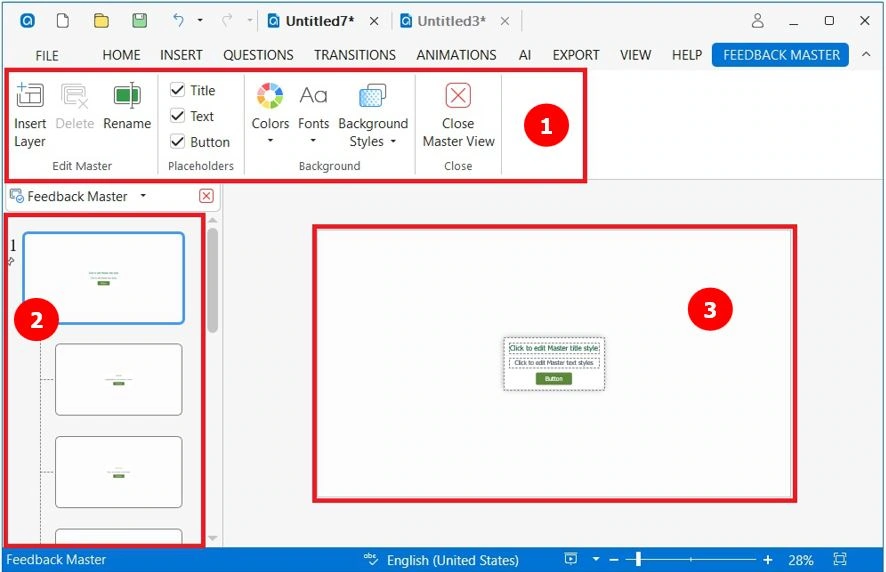
Task: Expand the Redo history dropdown arrow
Action: (250, 20)
